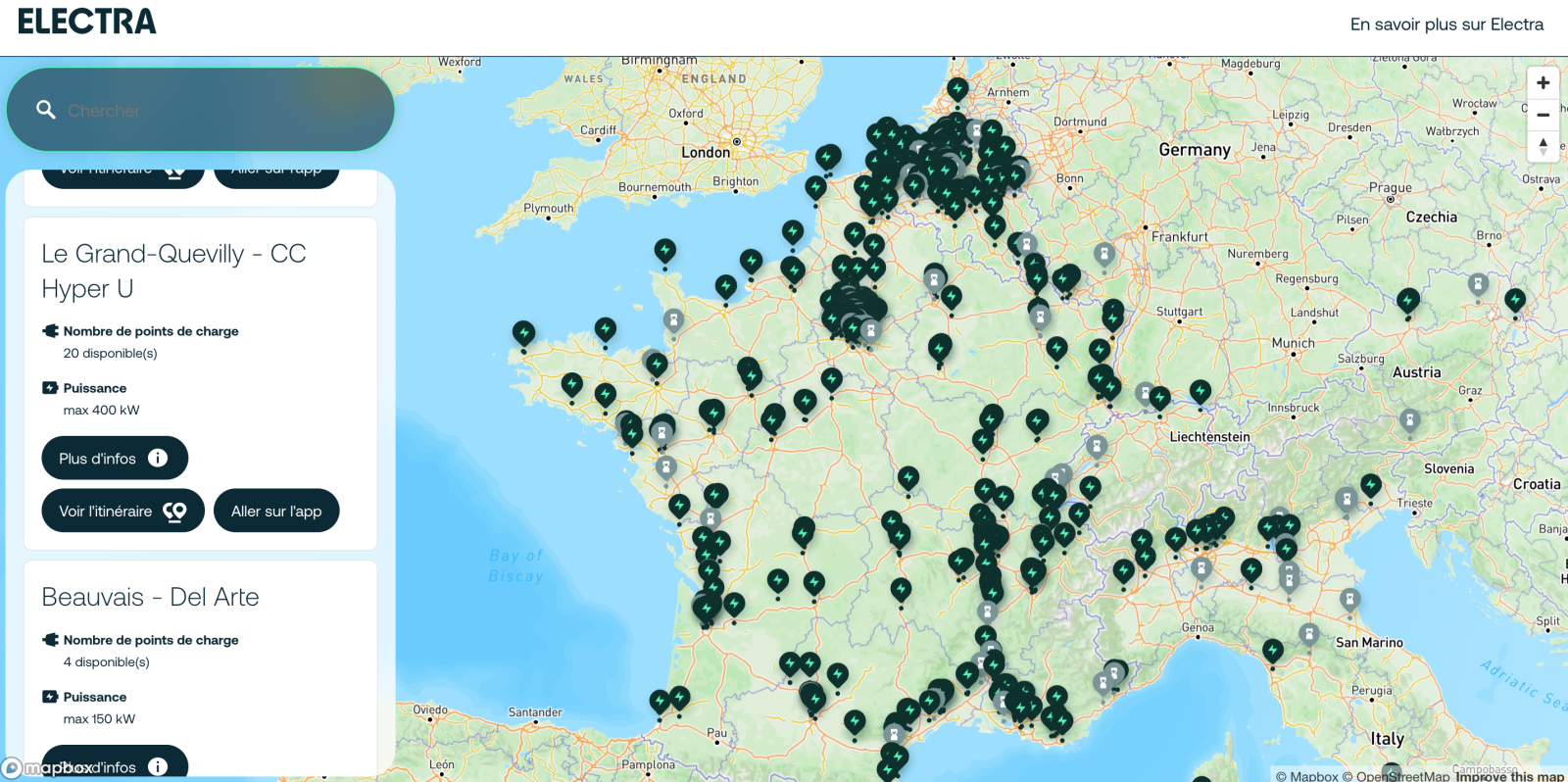Image resolution: width=1568 pixels, height=782 pixels.
Task: Click the 'Munich' map label
Action: tap(1294, 343)
